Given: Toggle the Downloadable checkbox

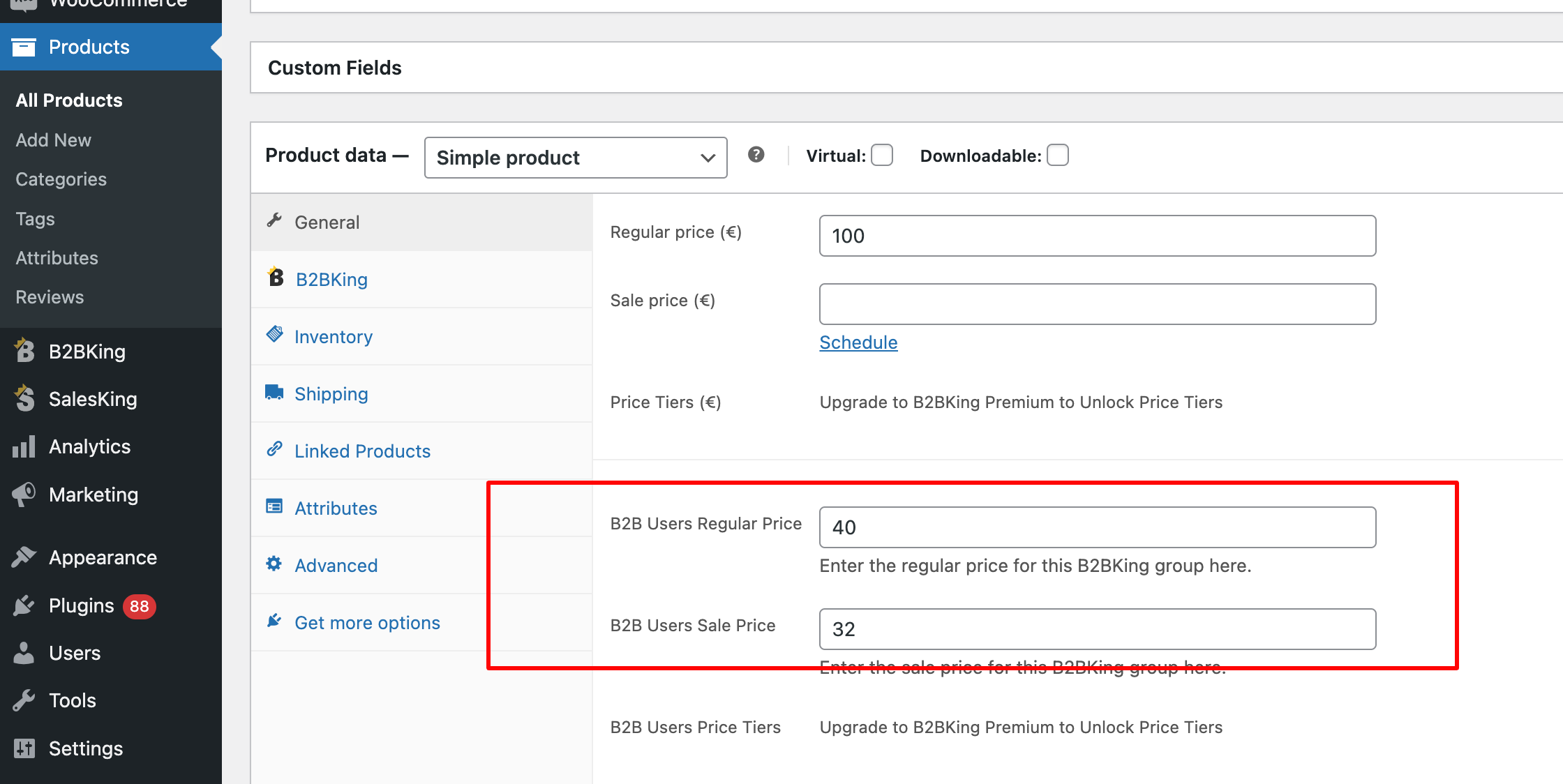Looking at the screenshot, I should click(1058, 155).
